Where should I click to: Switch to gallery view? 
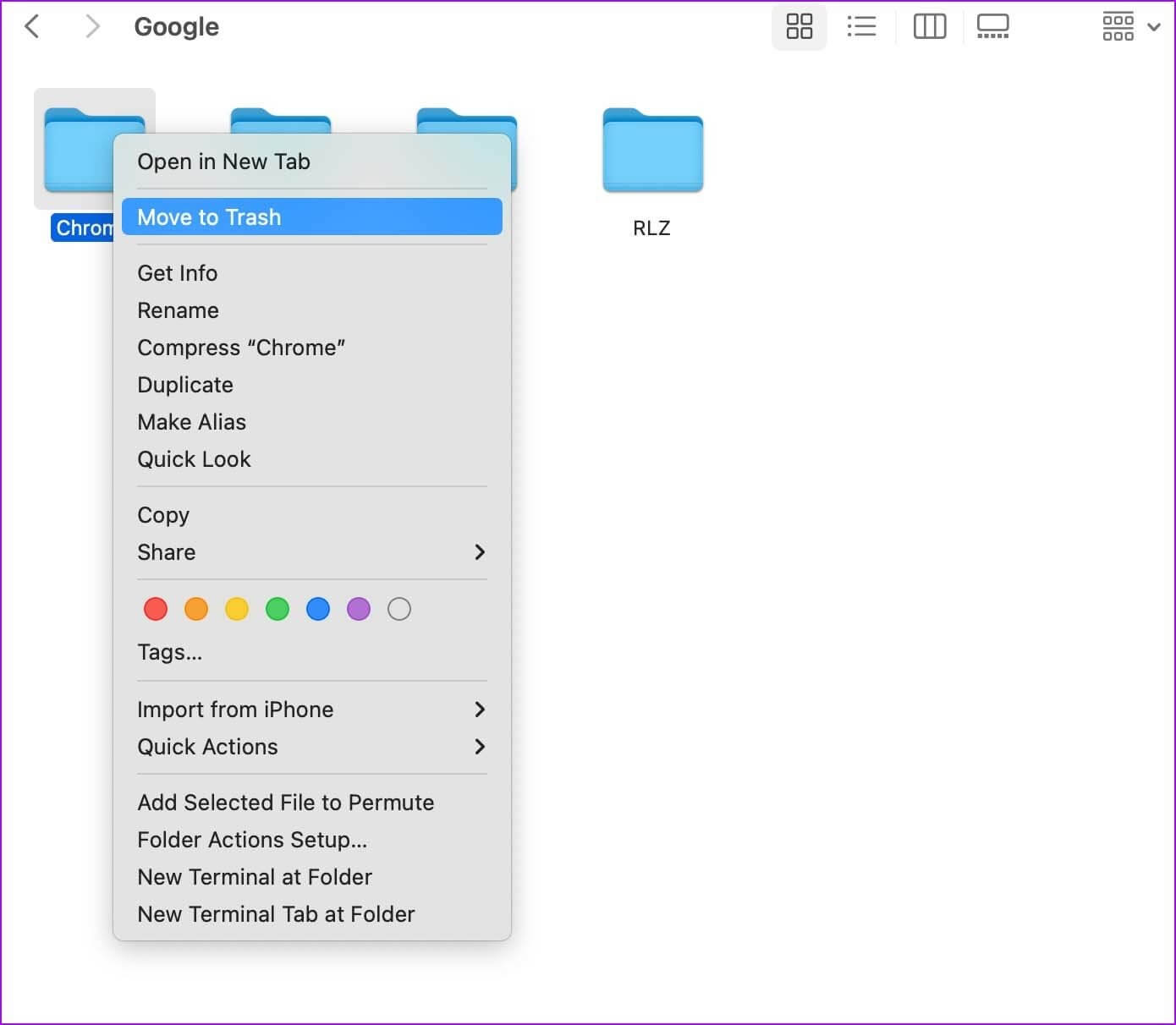992,26
